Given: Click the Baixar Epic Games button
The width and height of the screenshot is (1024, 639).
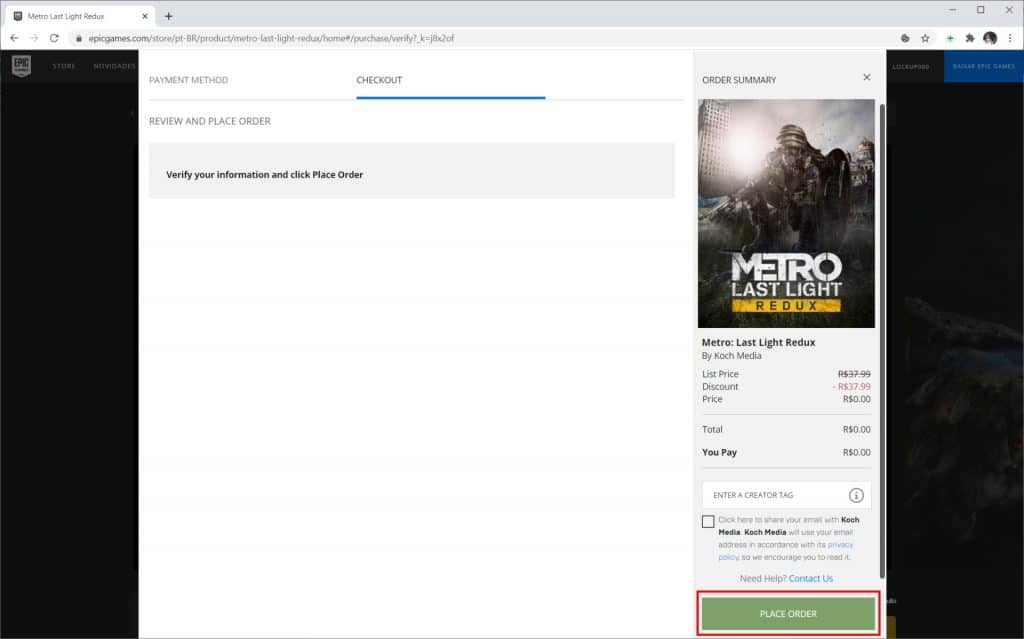Looking at the screenshot, I should [x=984, y=66].
